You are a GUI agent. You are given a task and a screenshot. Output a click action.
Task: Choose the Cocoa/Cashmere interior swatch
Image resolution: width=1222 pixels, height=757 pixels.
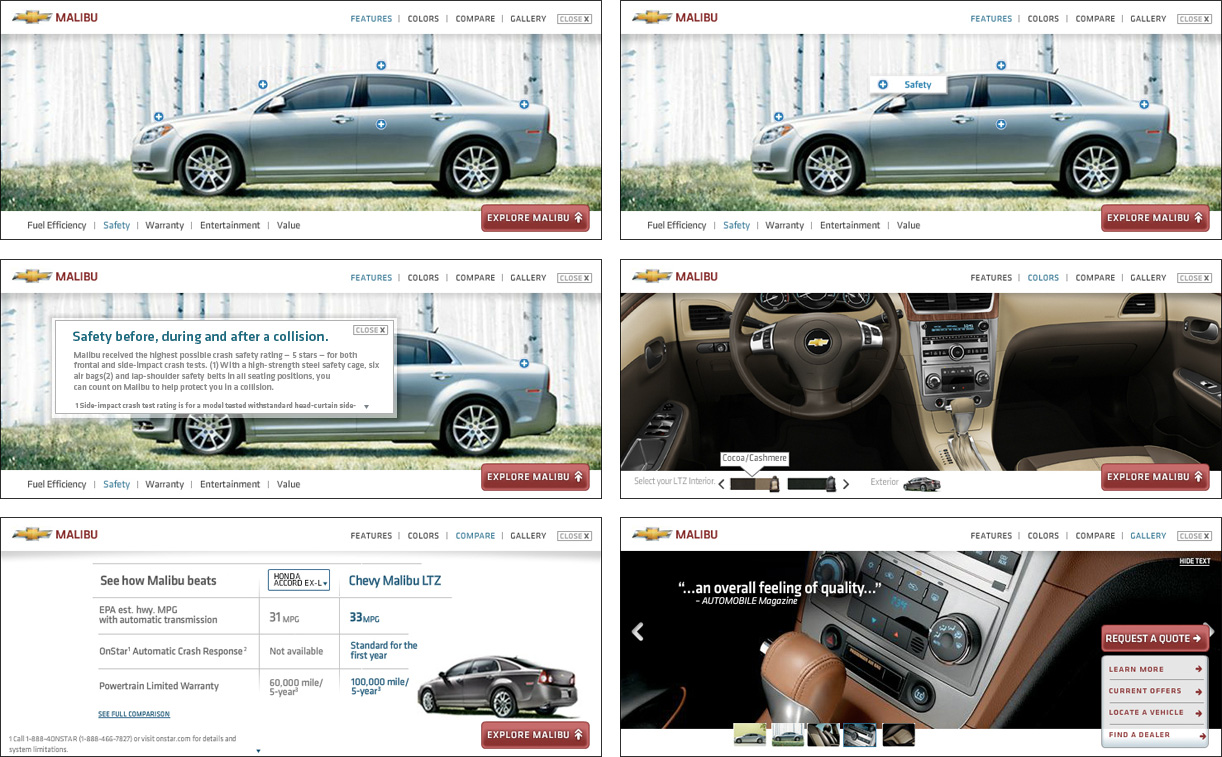coord(754,484)
